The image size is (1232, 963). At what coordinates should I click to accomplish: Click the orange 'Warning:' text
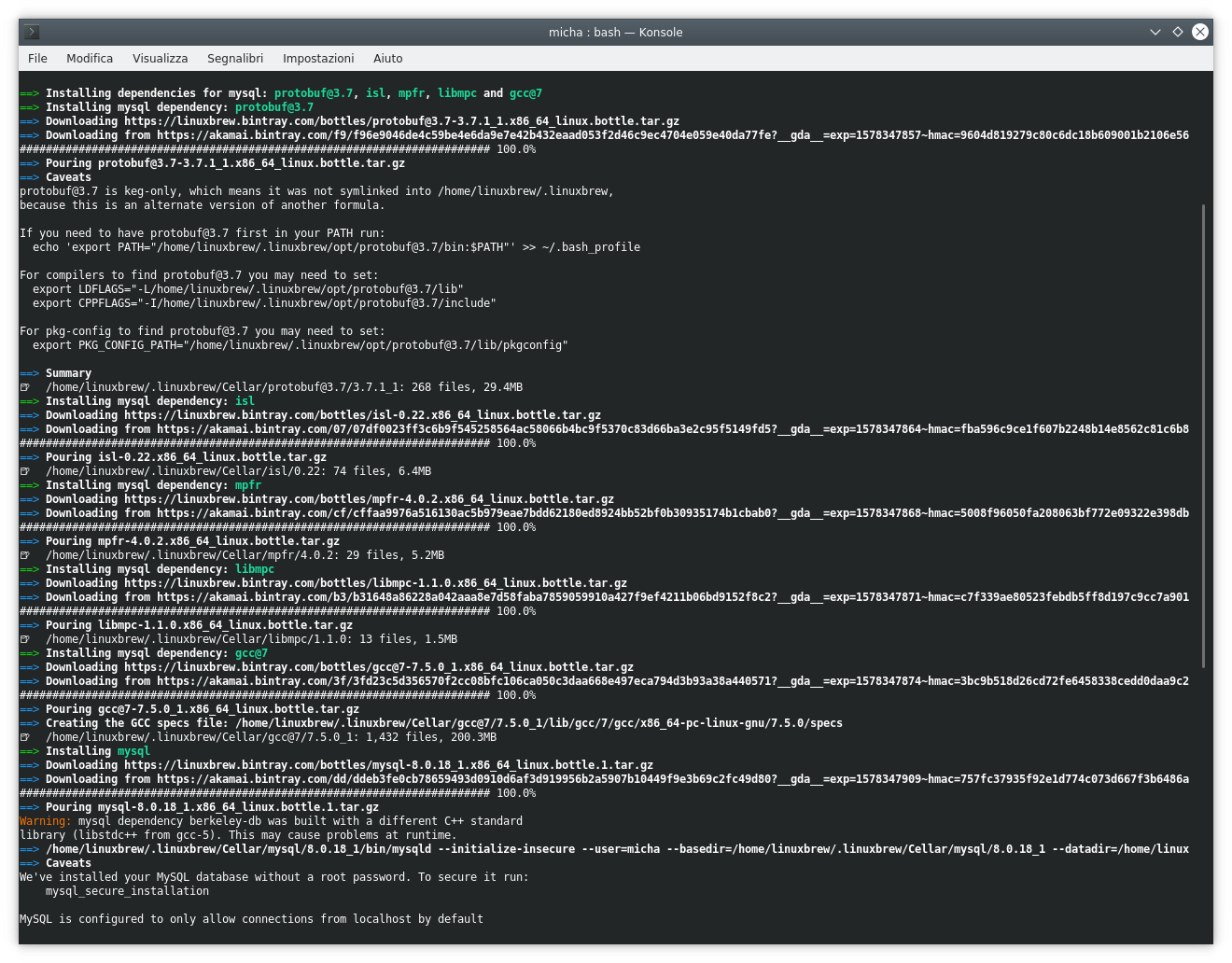[x=45, y=821]
